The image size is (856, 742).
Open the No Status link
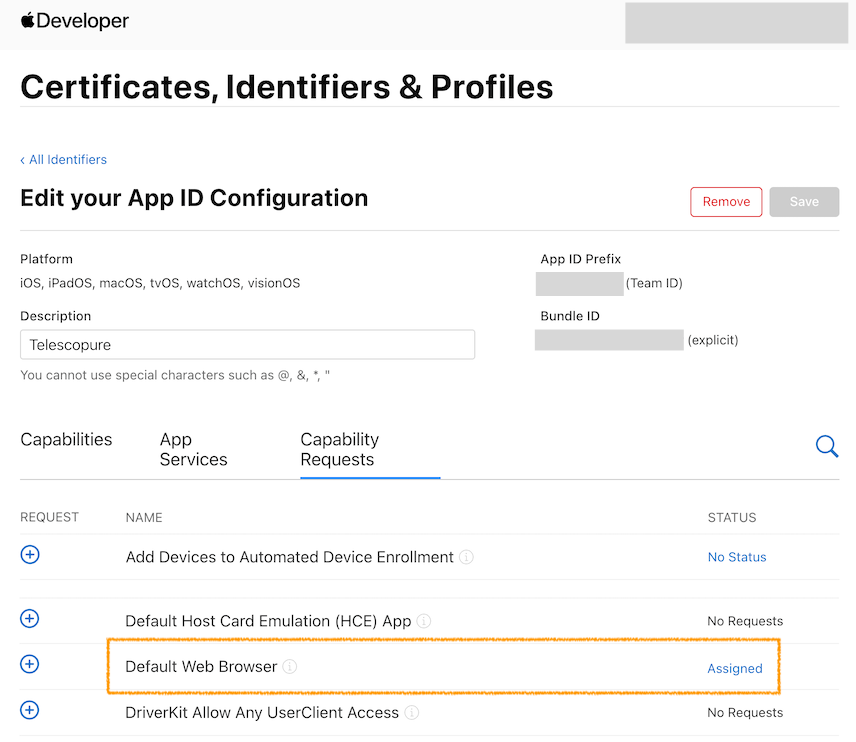(x=737, y=557)
